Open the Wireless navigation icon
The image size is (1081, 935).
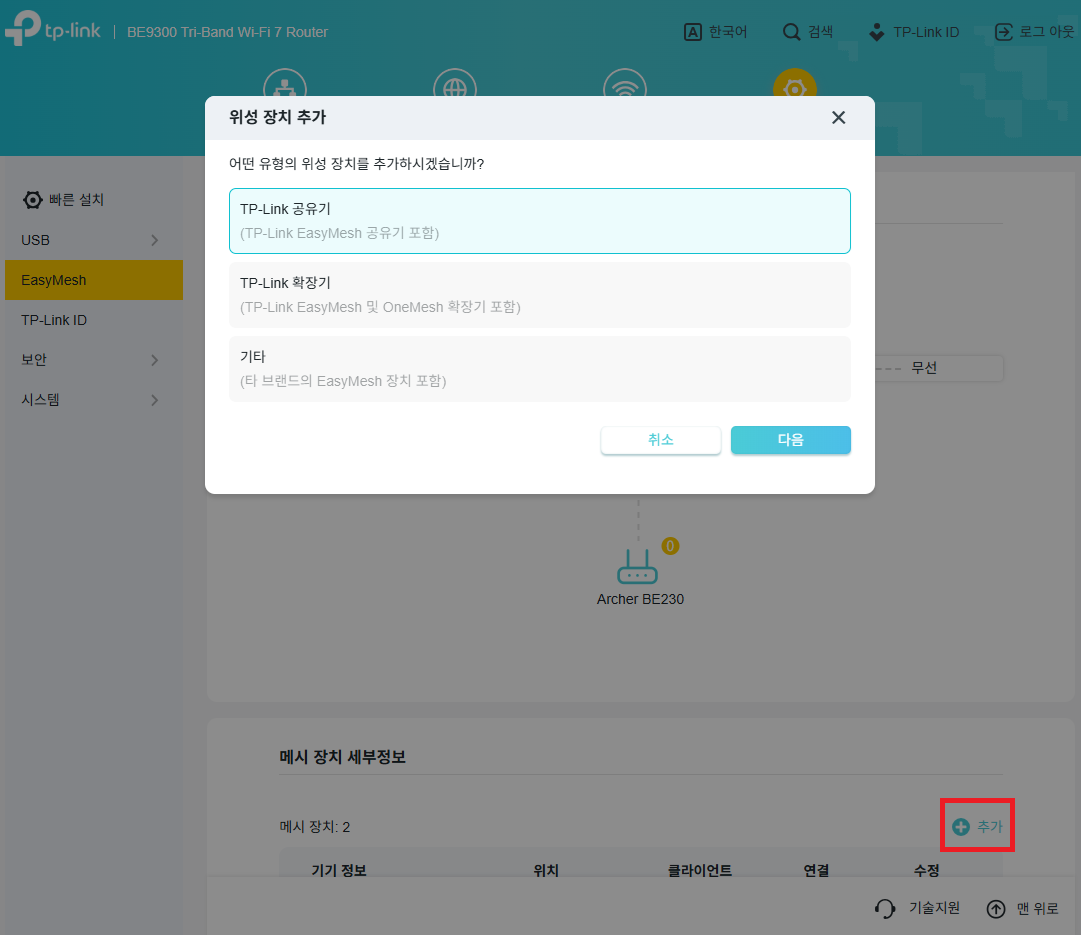[625, 83]
